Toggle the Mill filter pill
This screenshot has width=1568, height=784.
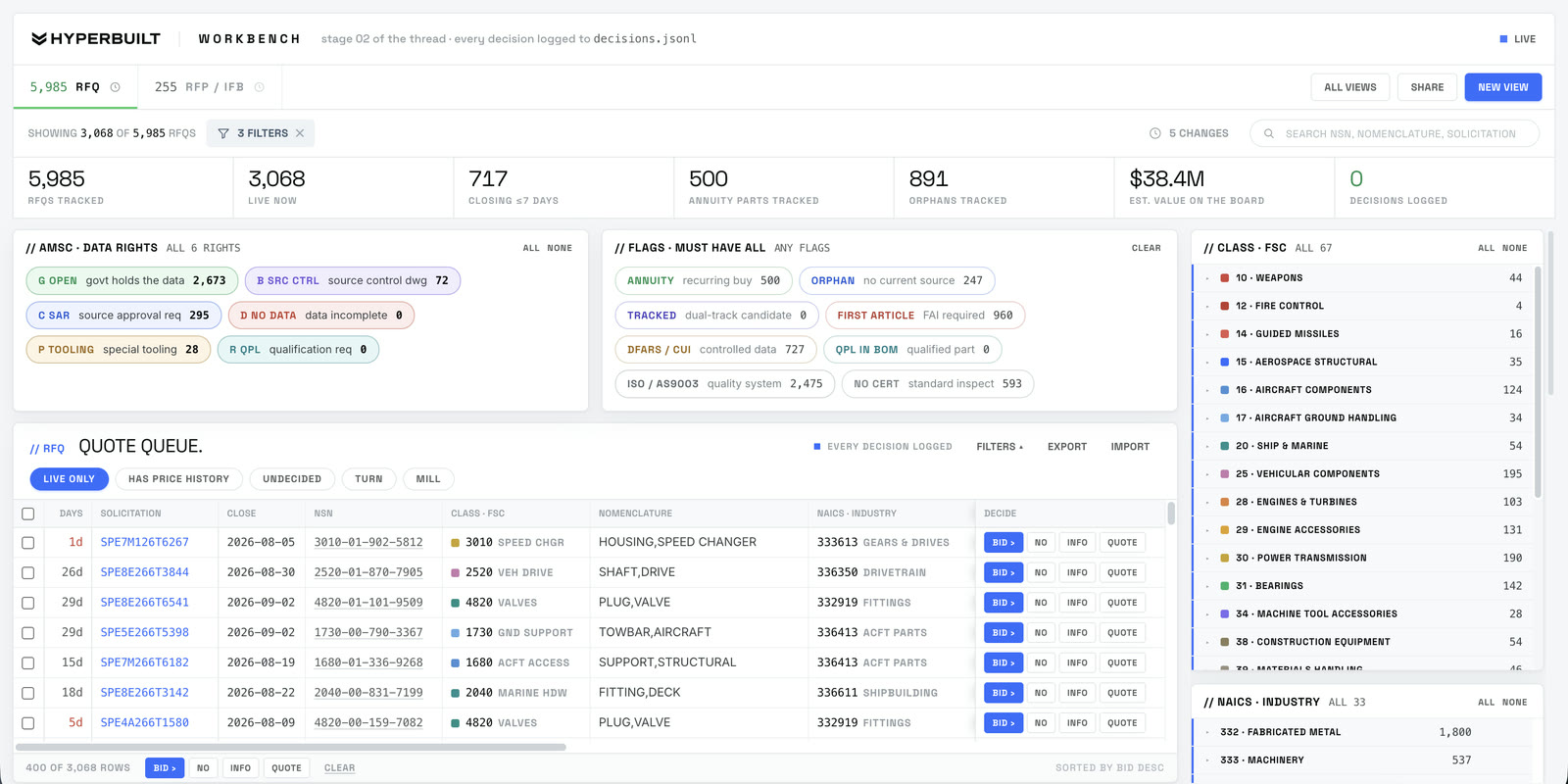(428, 479)
